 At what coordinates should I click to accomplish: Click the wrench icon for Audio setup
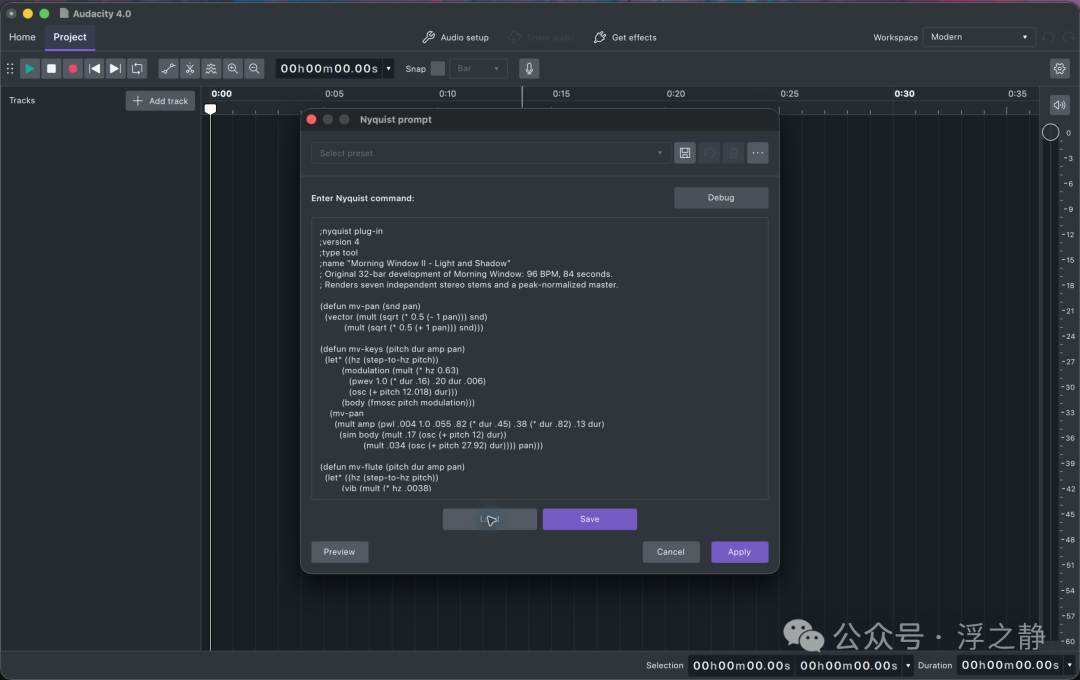[x=428, y=37]
